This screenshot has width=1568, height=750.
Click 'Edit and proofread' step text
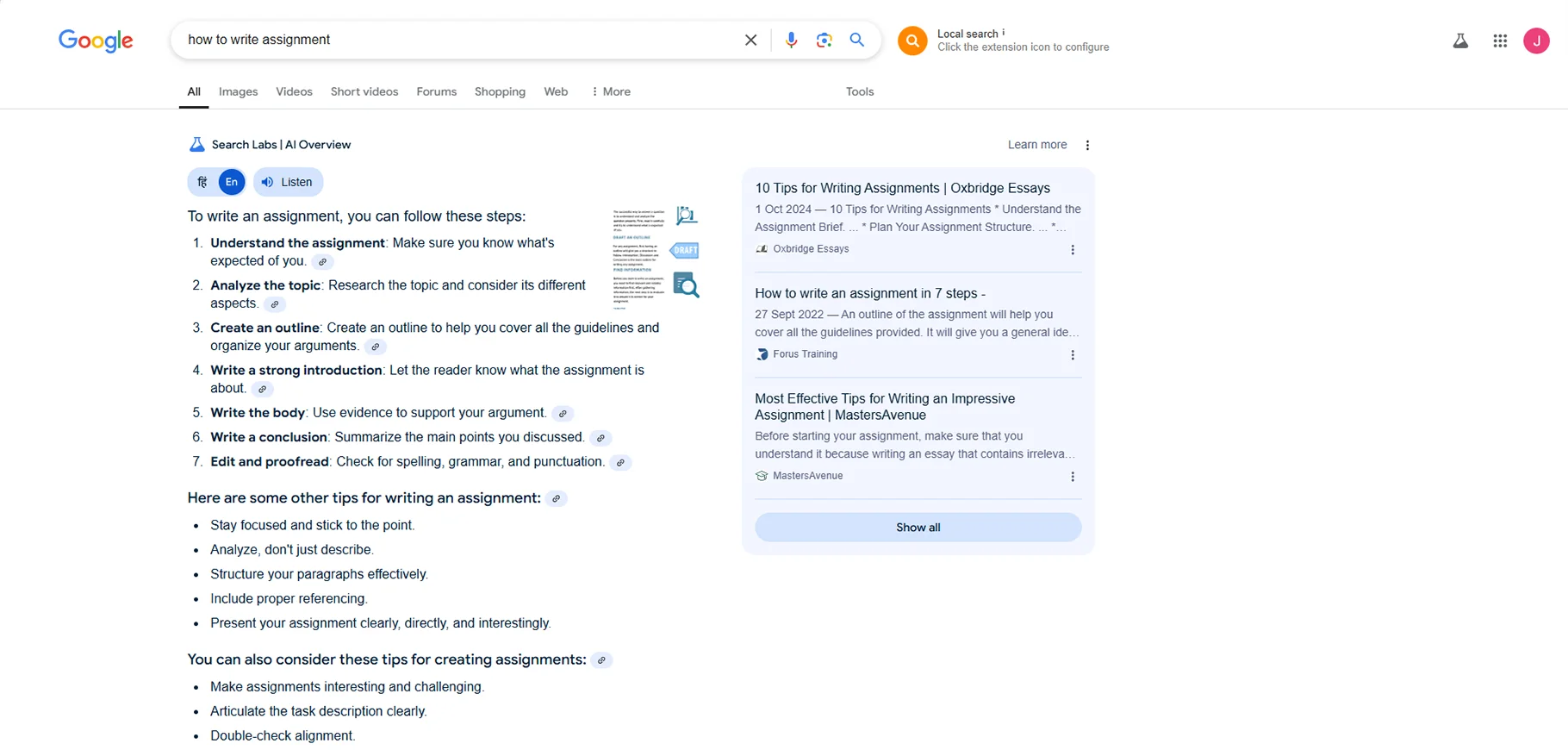pyautogui.click(x=270, y=461)
